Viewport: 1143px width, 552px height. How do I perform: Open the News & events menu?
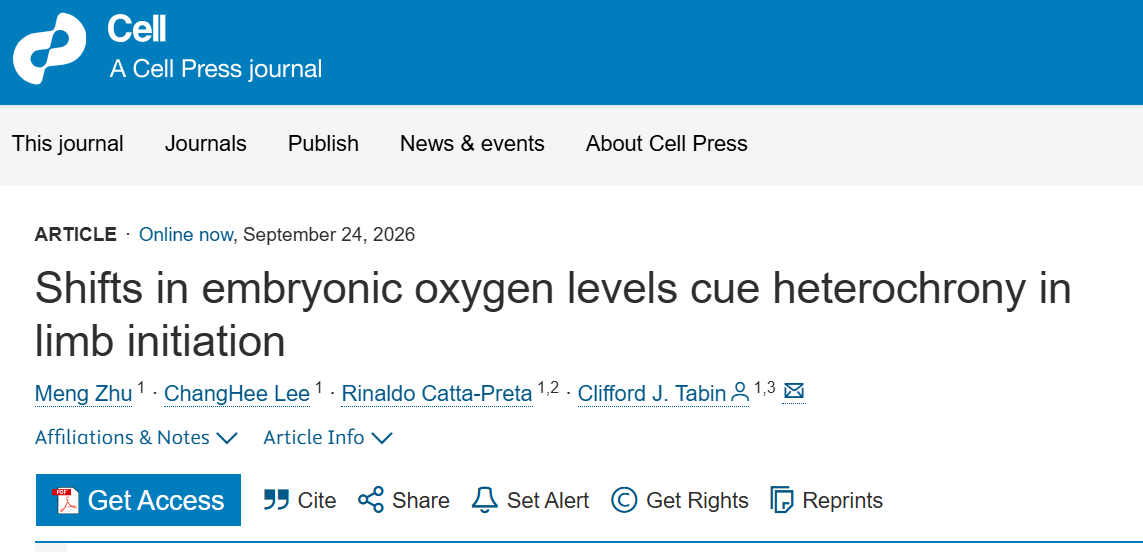pos(472,144)
